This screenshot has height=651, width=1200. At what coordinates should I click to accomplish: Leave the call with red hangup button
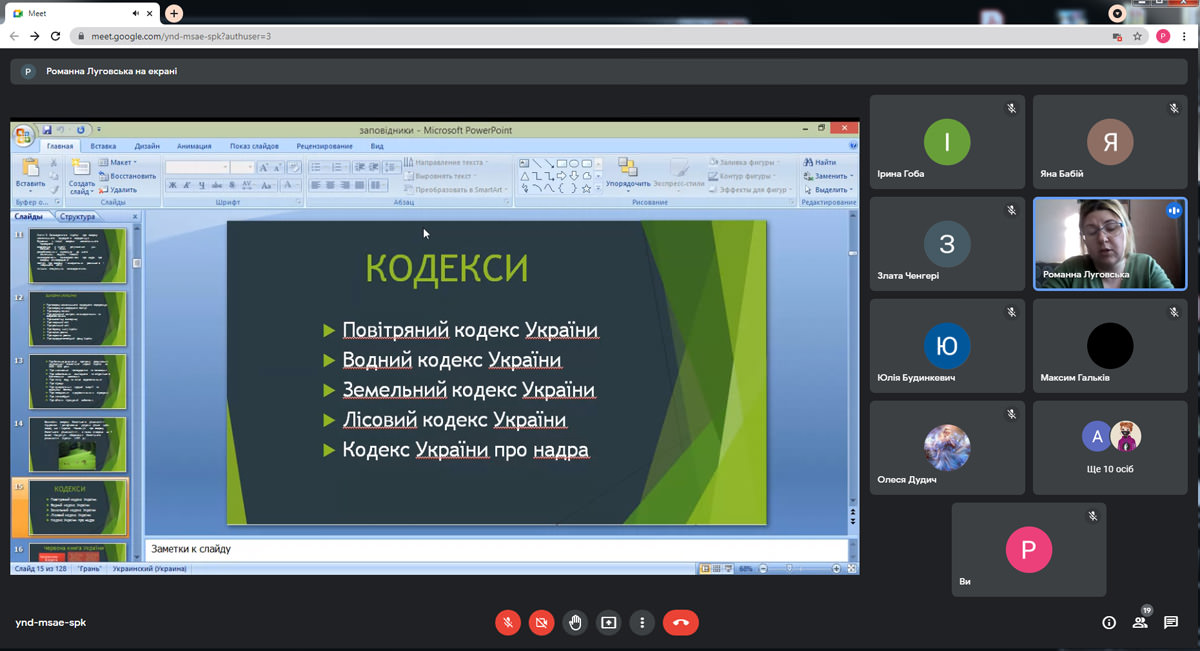[x=681, y=622]
